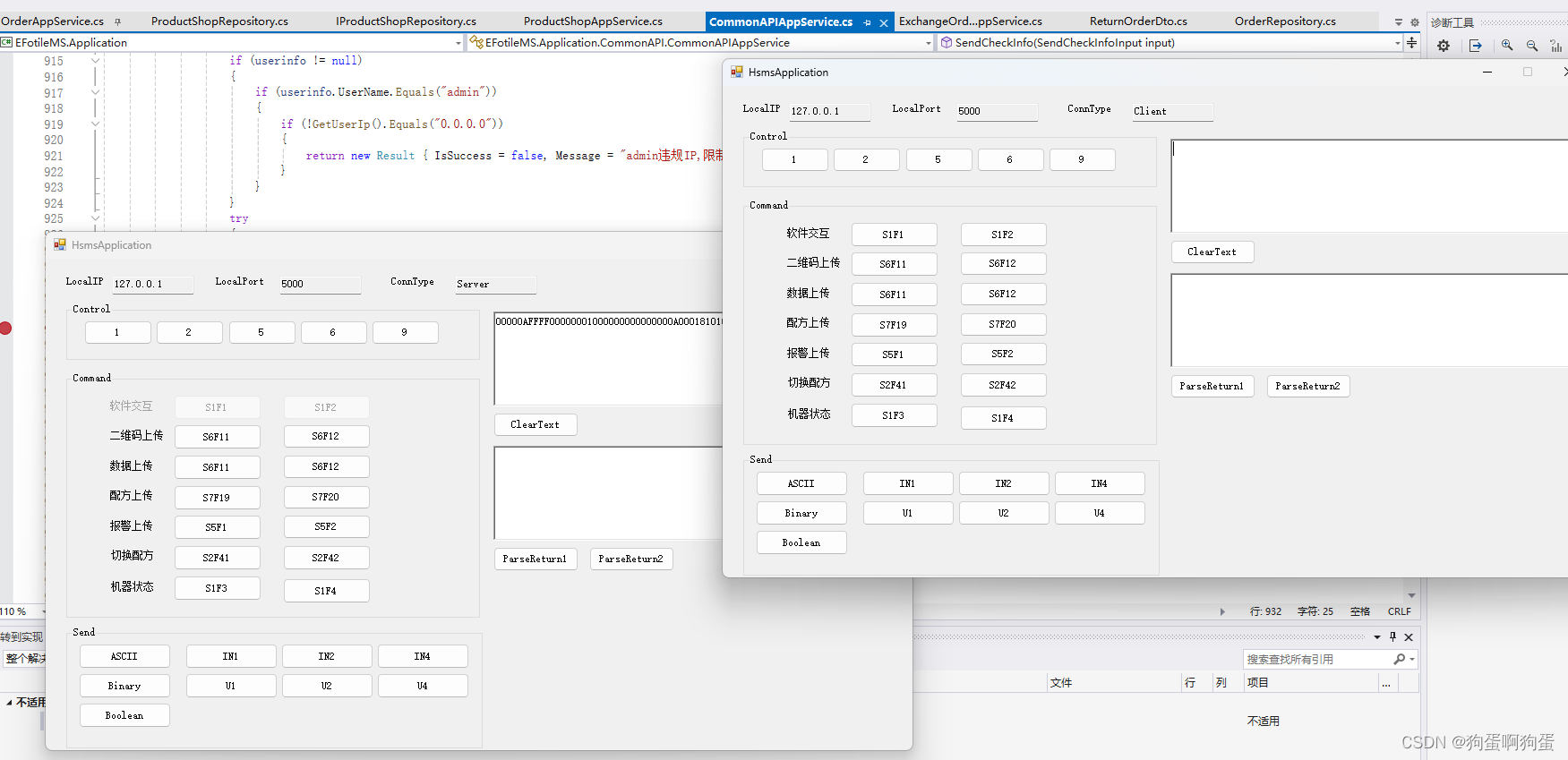This screenshot has width=1568, height=760.
Task: Open the CommonAPIAppService class dropdown
Action: point(929,42)
